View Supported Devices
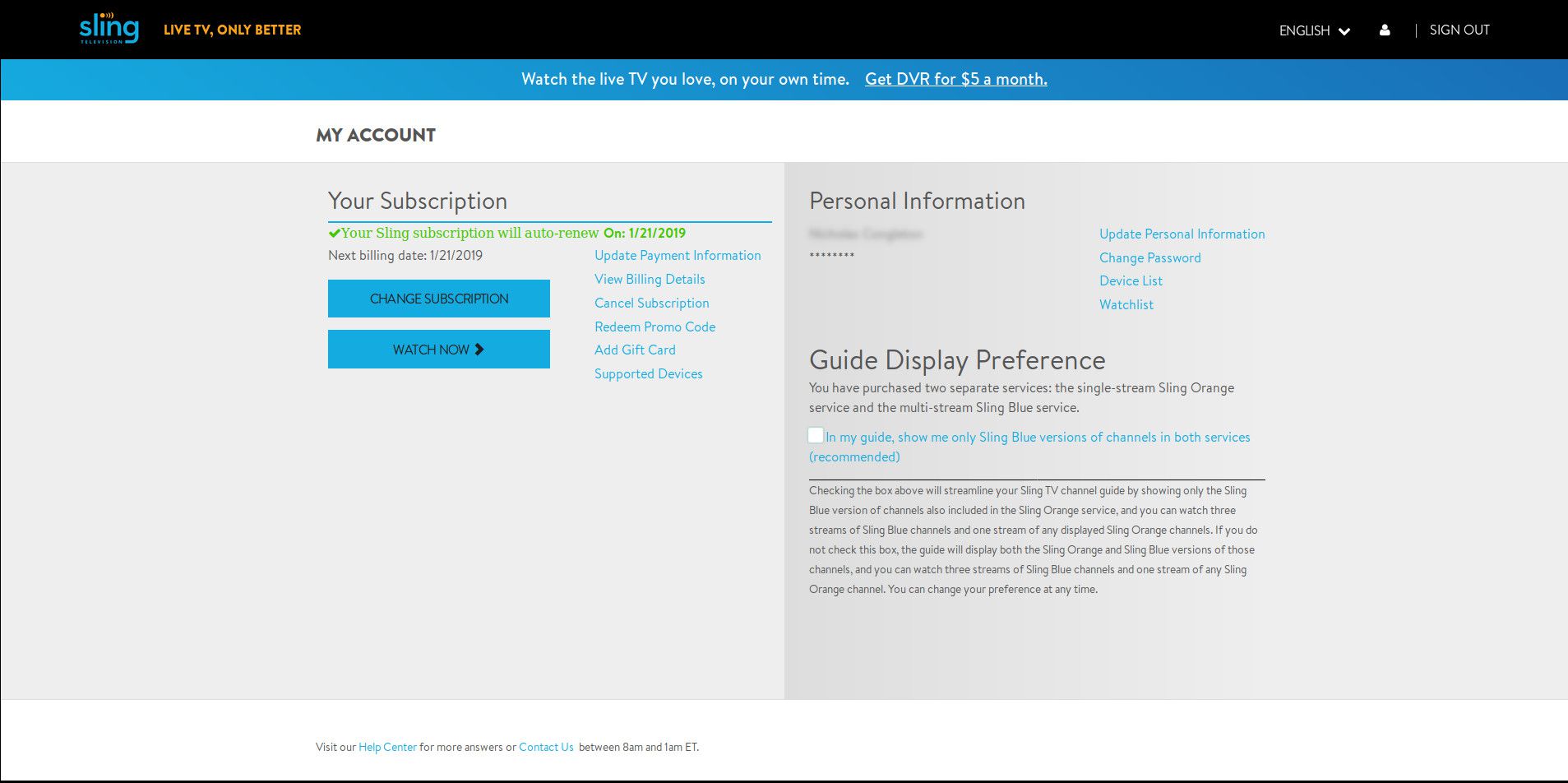 coord(648,374)
